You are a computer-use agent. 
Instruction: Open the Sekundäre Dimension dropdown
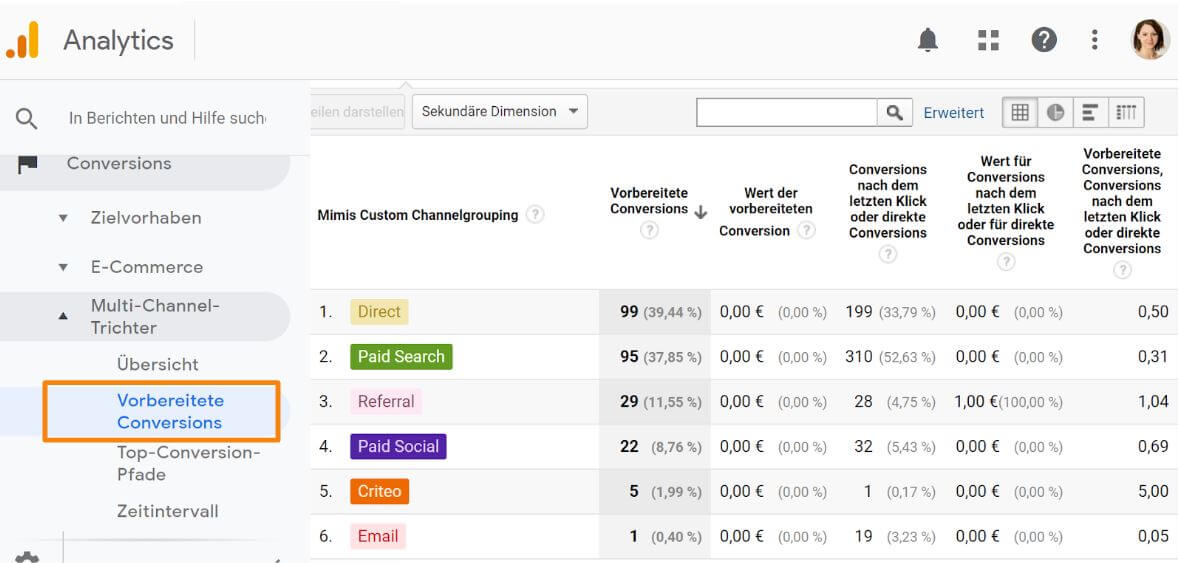[x=500, y=112]
